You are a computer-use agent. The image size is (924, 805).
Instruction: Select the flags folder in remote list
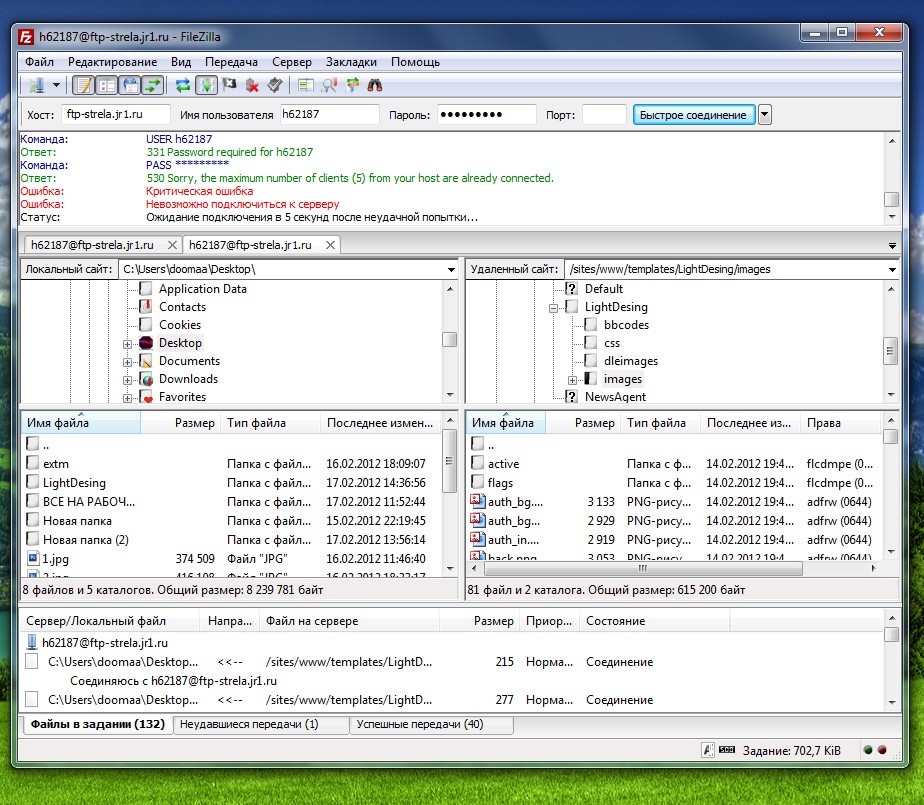click(x=500, y=483)
